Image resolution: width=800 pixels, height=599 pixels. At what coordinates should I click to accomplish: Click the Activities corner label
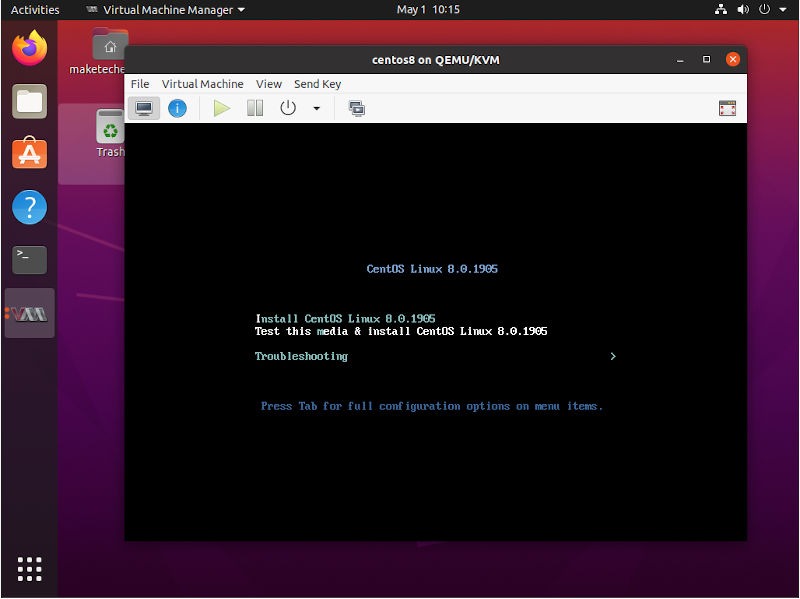point(34,9)
